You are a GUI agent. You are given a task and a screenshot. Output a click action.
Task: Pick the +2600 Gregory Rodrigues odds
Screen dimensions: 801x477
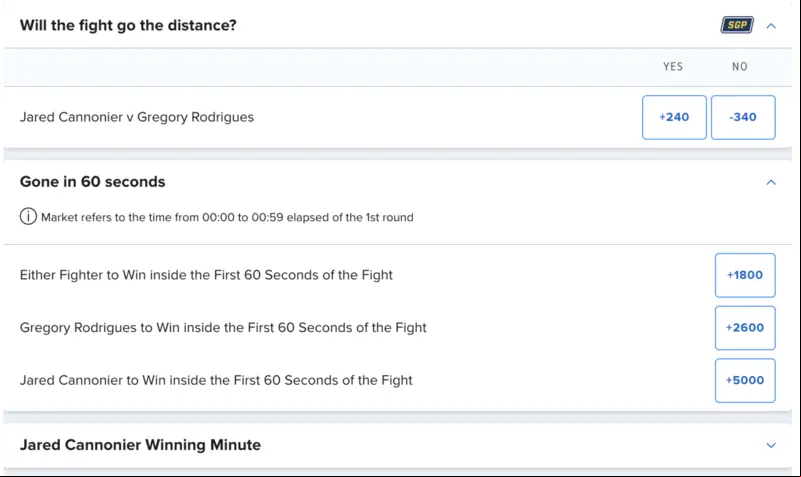pos(745,328)
